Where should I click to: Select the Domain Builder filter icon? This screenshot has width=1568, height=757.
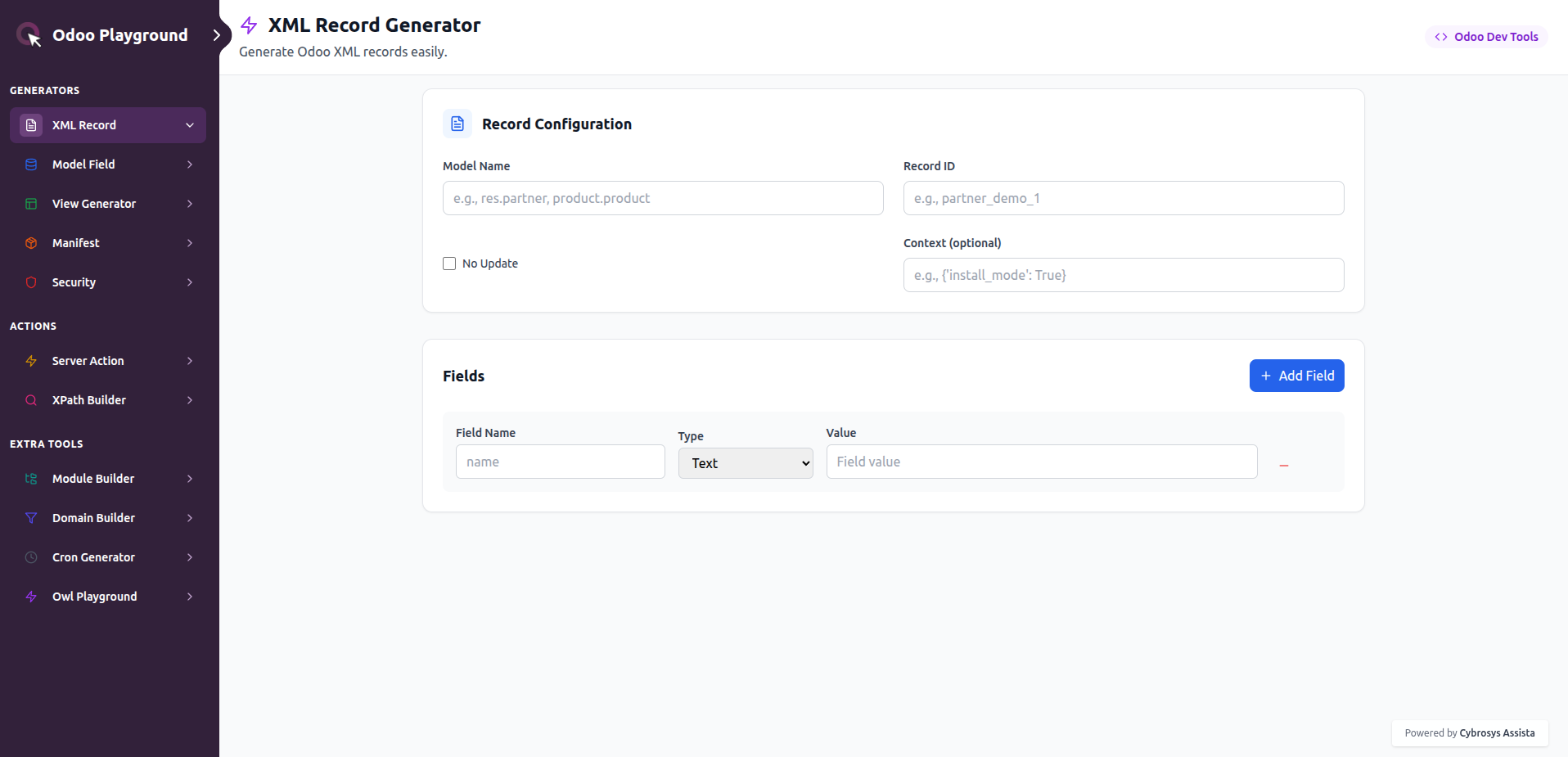coord(30,517)
